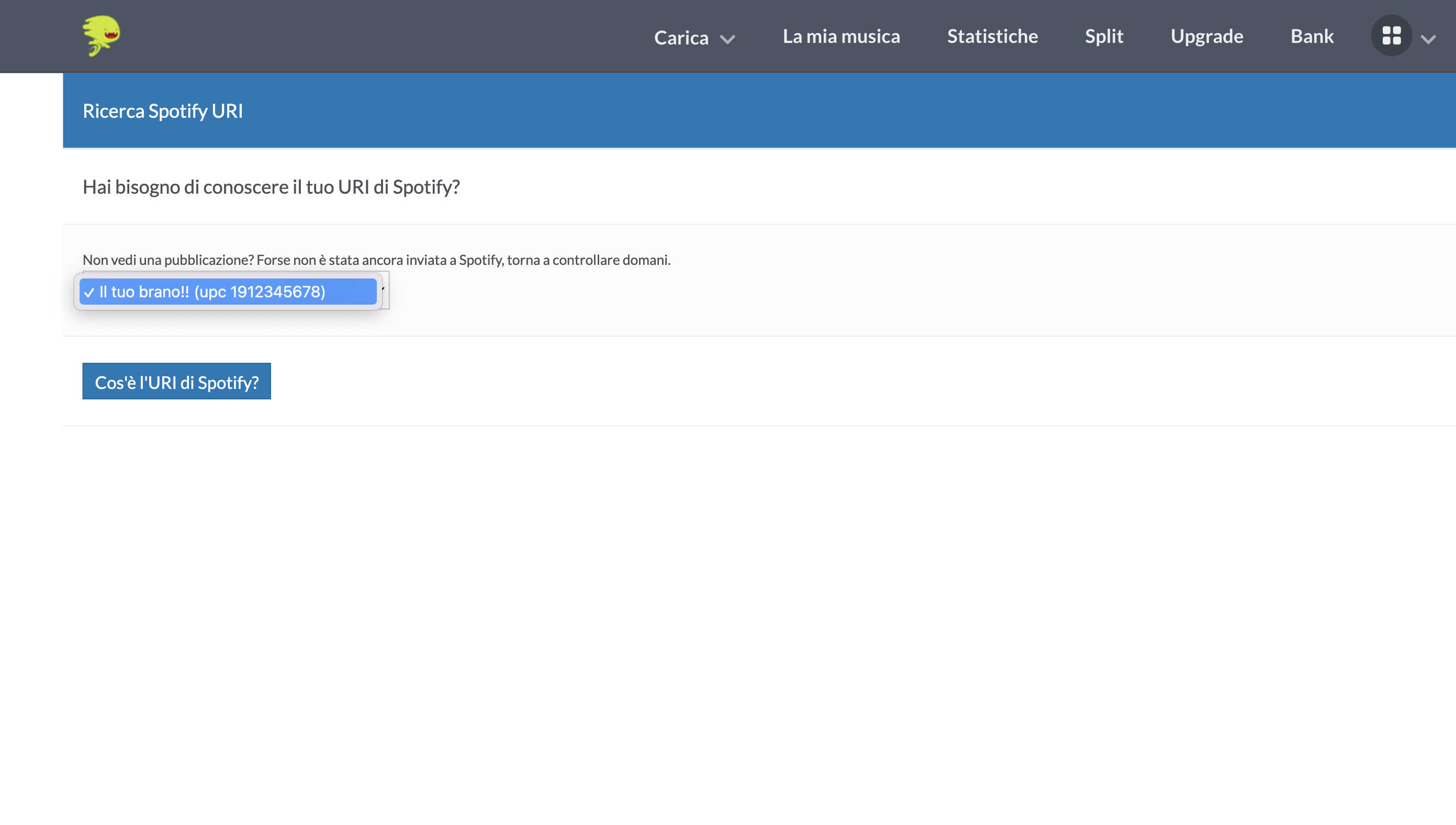Open the Carica menu
The height and width of the screenshot is (825, 1456).
click(x=681, y=37)
